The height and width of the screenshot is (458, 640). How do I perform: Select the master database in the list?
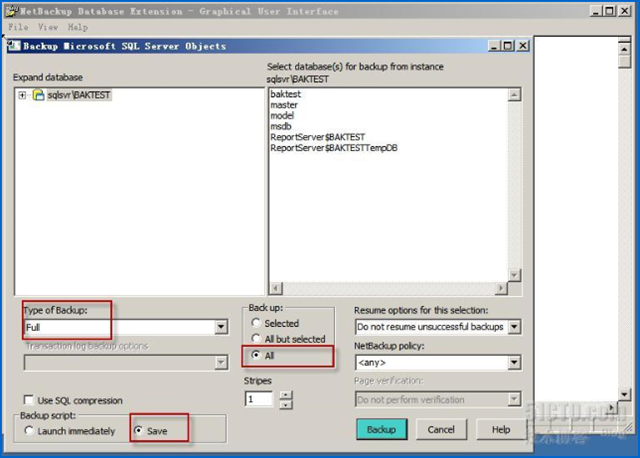pyautogui.click(x=284, y=105)
